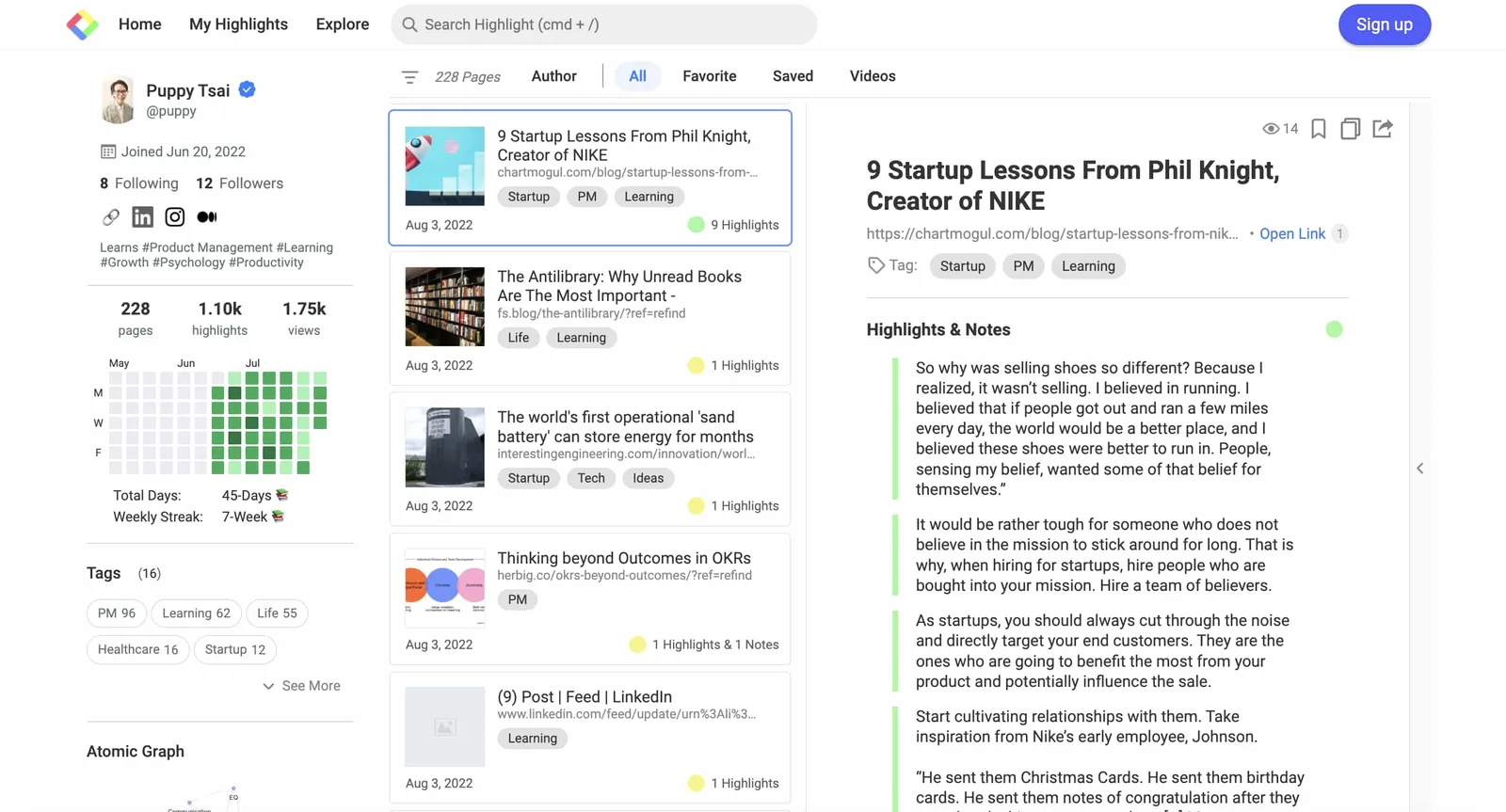
Task: Click Tech tag on sand battery card
Action: point(591,478)
